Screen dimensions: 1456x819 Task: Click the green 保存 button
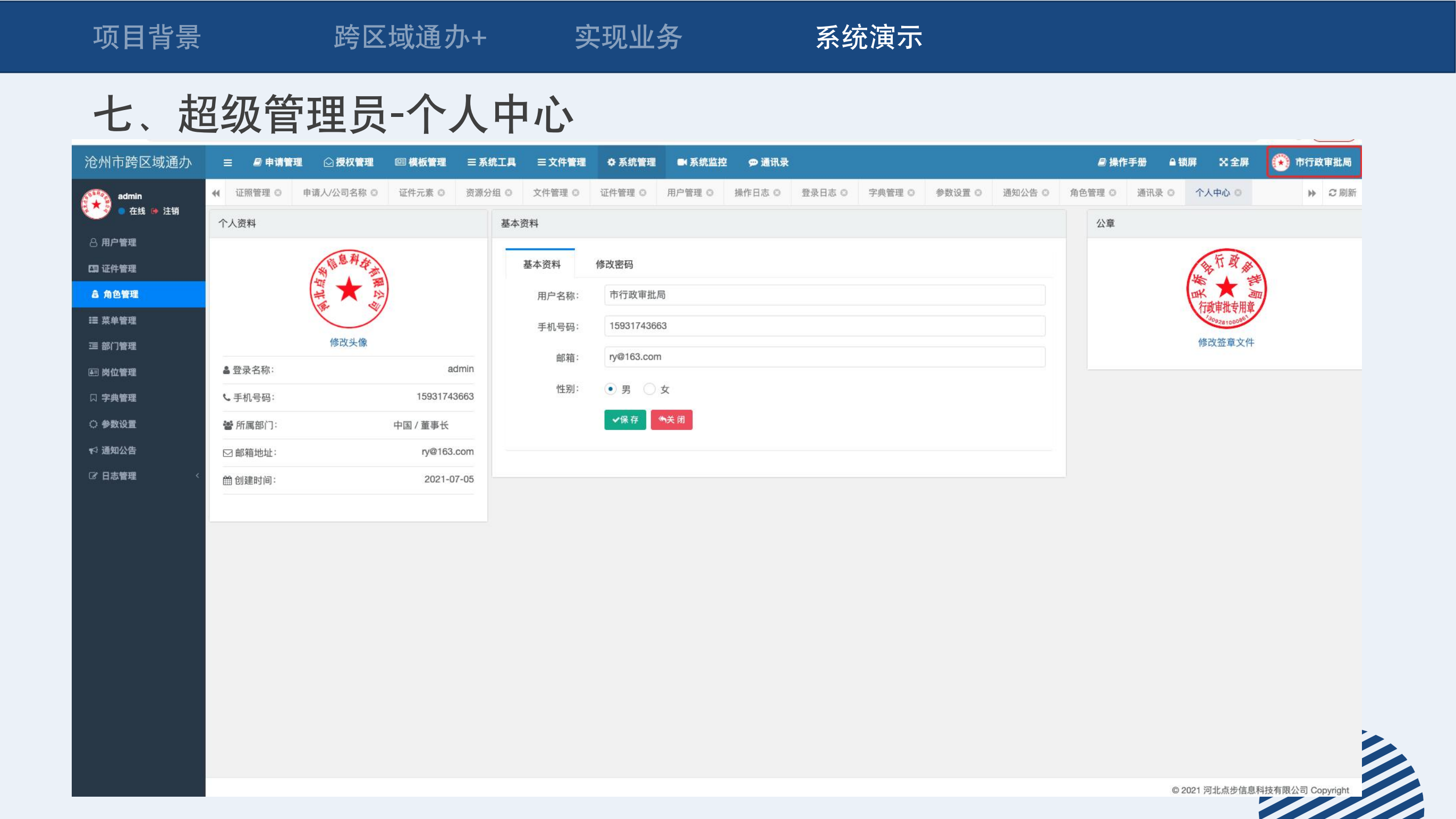pyautogui.click(x=624, y=419)
